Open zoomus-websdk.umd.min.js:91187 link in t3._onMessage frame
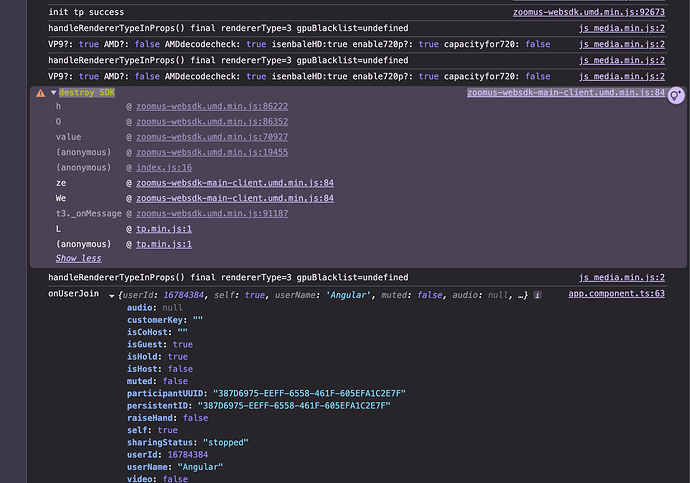This screenshot has width=690, height=483. (x=212, y=213)
